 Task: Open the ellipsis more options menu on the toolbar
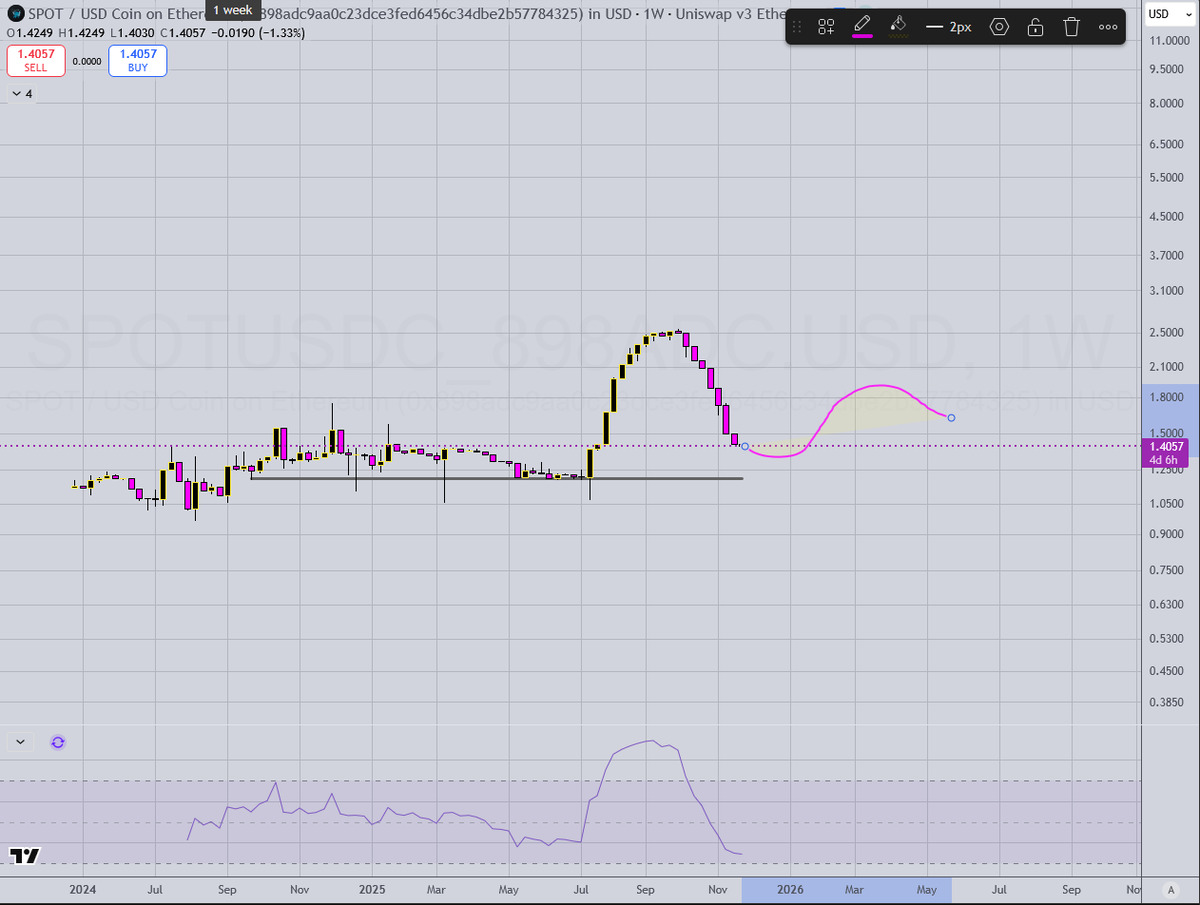point(1108,27)
